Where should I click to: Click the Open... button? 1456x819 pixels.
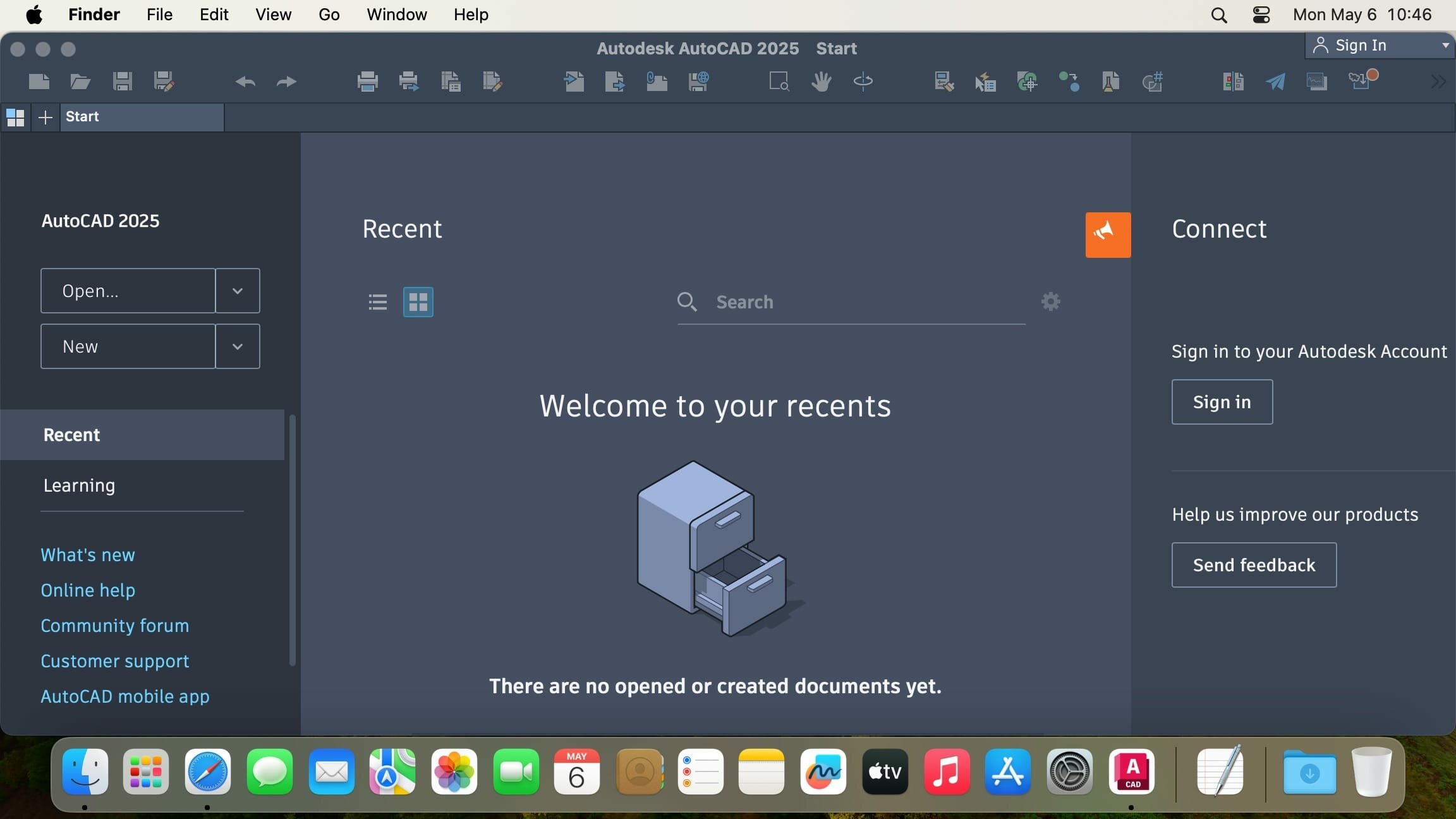tap(128, 291)
